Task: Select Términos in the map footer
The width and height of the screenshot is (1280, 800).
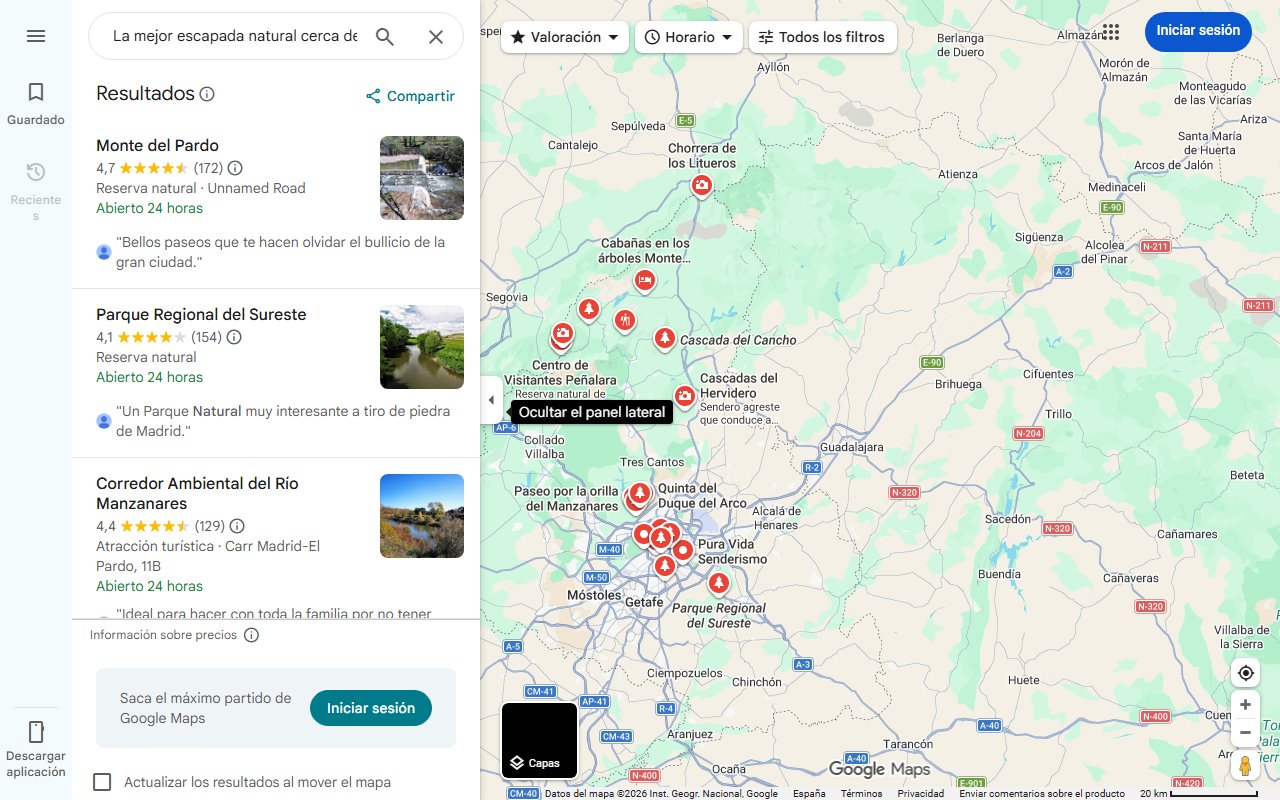Action: tap(862, 791)
